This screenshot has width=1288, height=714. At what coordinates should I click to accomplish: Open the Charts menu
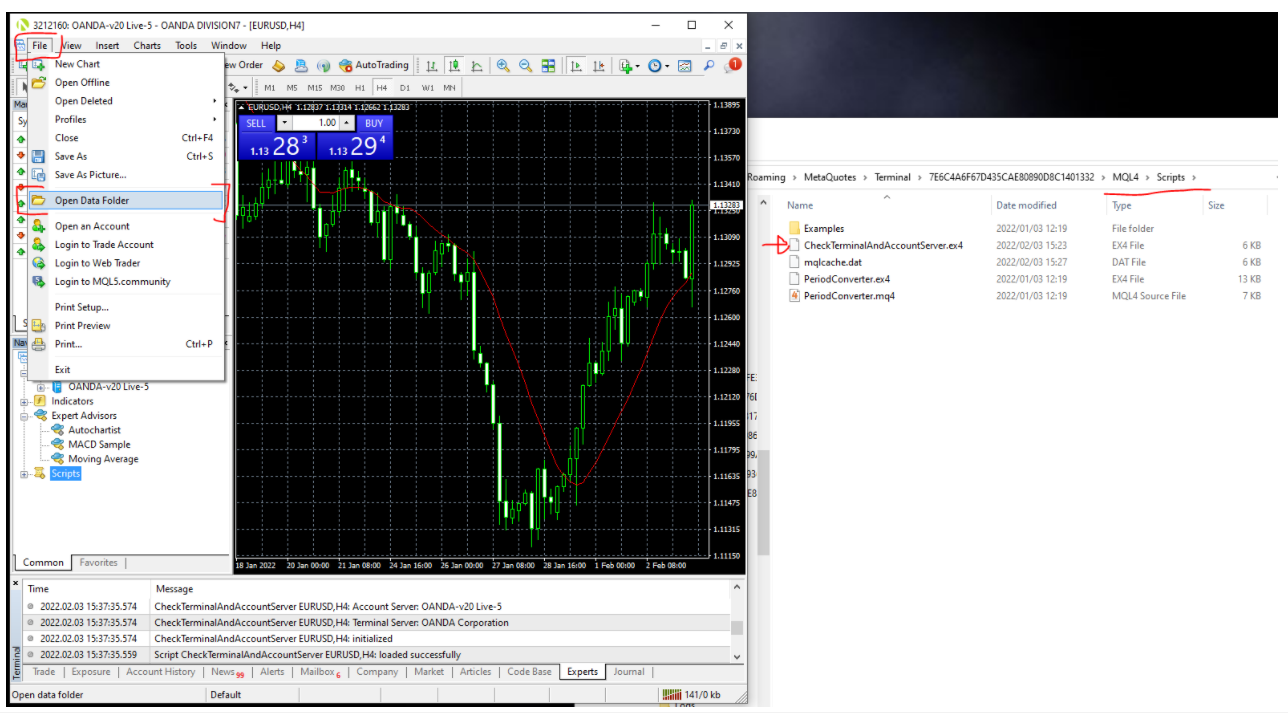coord(147,45)
